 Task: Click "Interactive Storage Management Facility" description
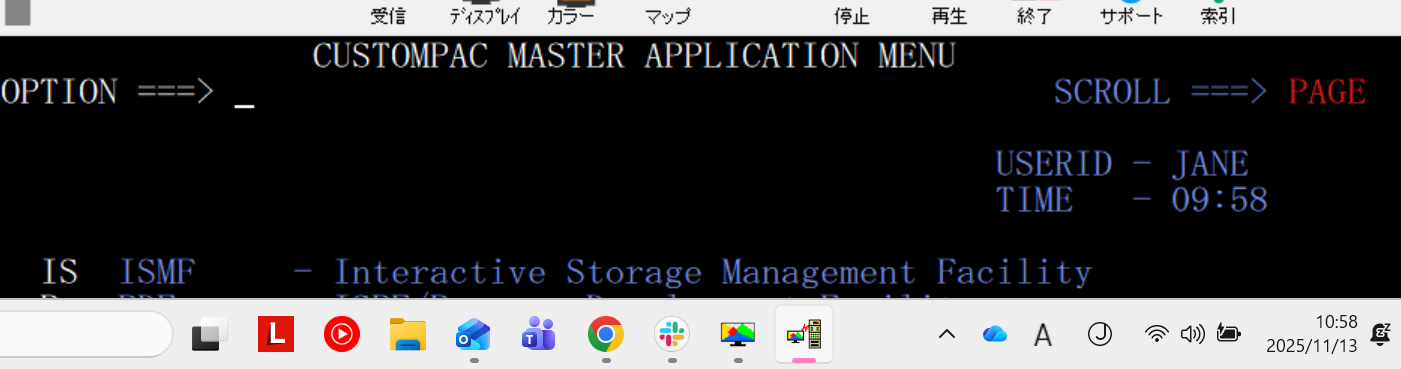pos(713,272)
